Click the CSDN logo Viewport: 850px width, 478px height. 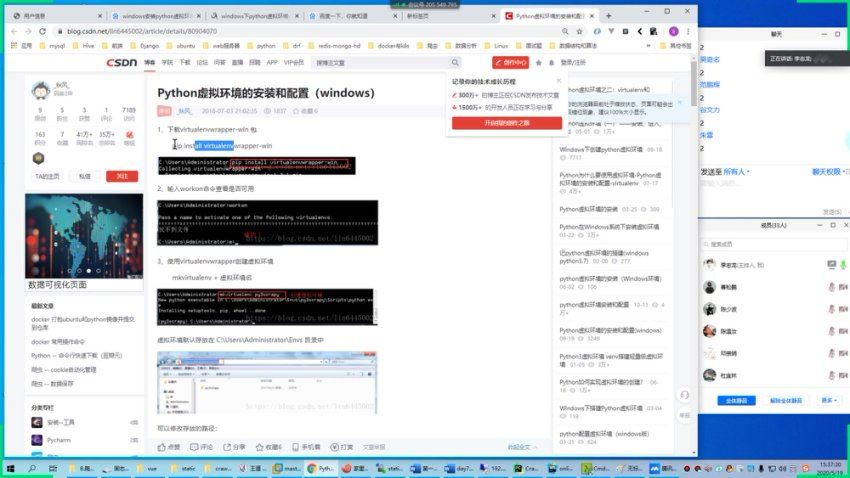(x=121, y=63)
